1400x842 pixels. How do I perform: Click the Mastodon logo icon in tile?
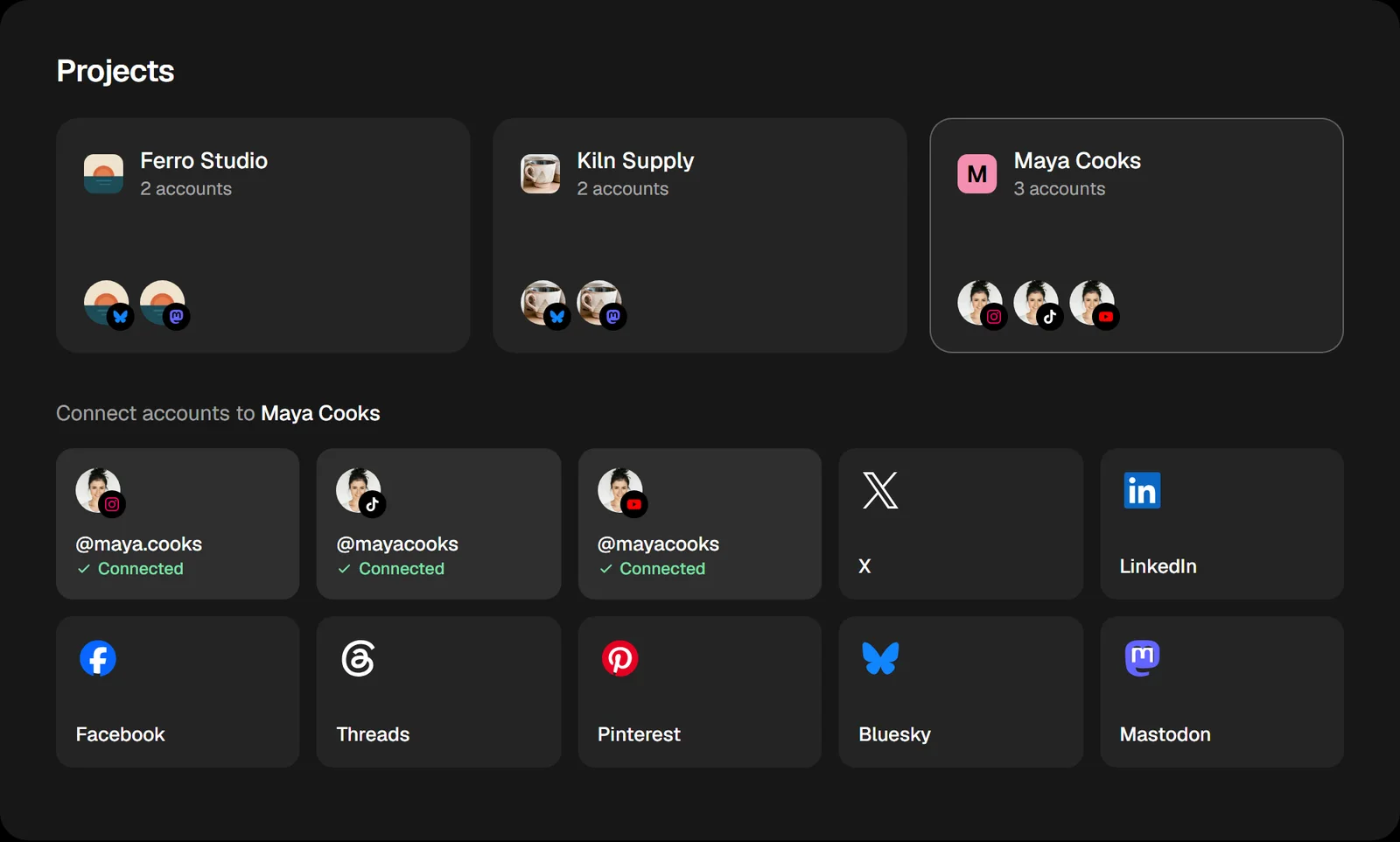point(1142,658)
